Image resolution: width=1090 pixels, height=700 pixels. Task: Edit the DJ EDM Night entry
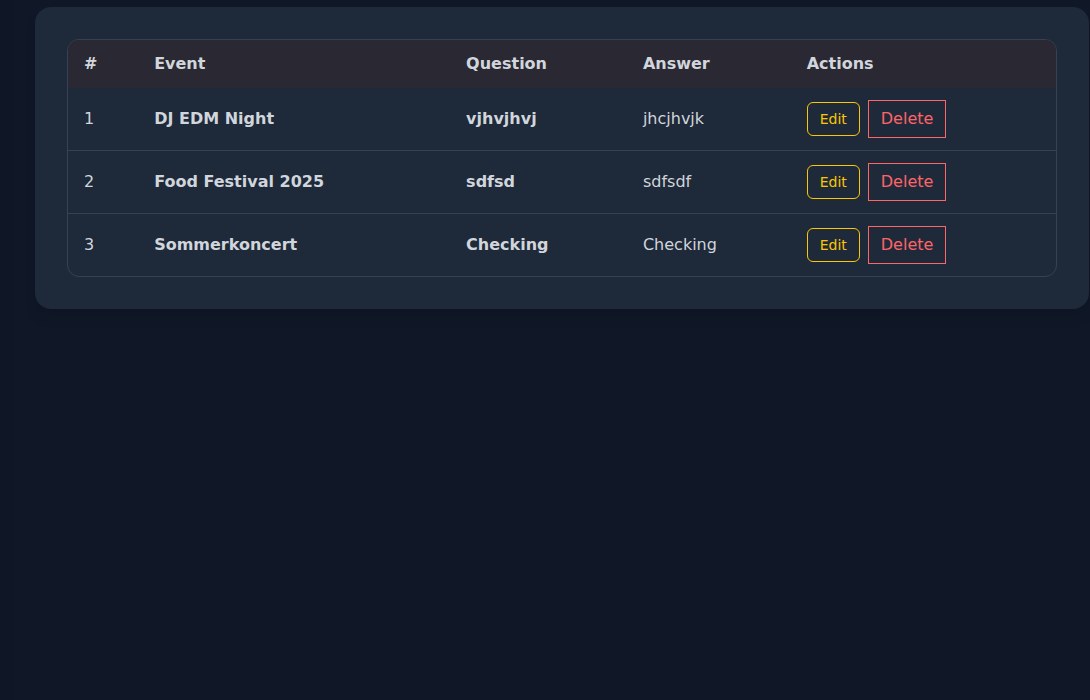pos(833,119)
